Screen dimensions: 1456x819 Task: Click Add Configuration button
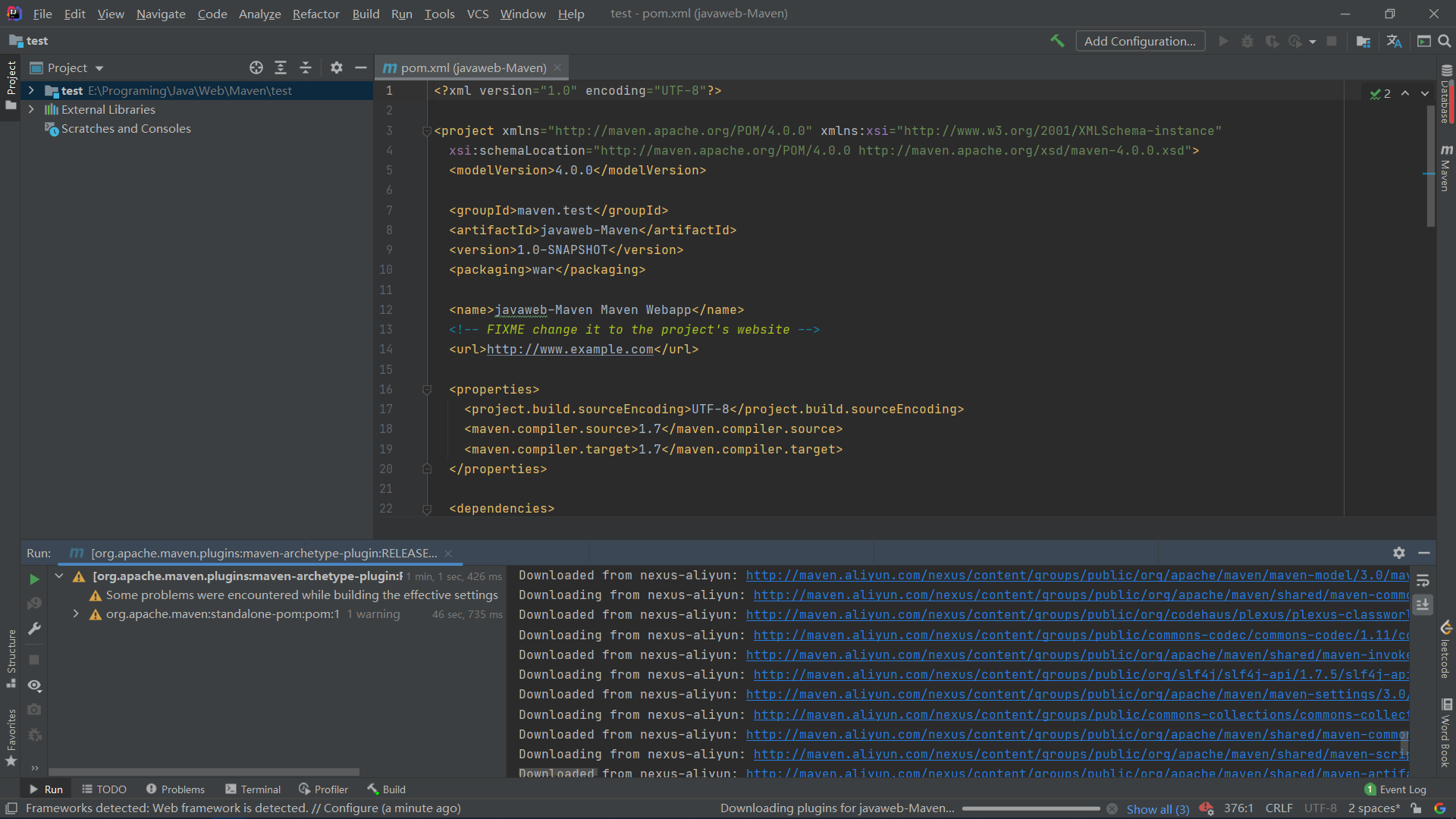coord(1140,41)
